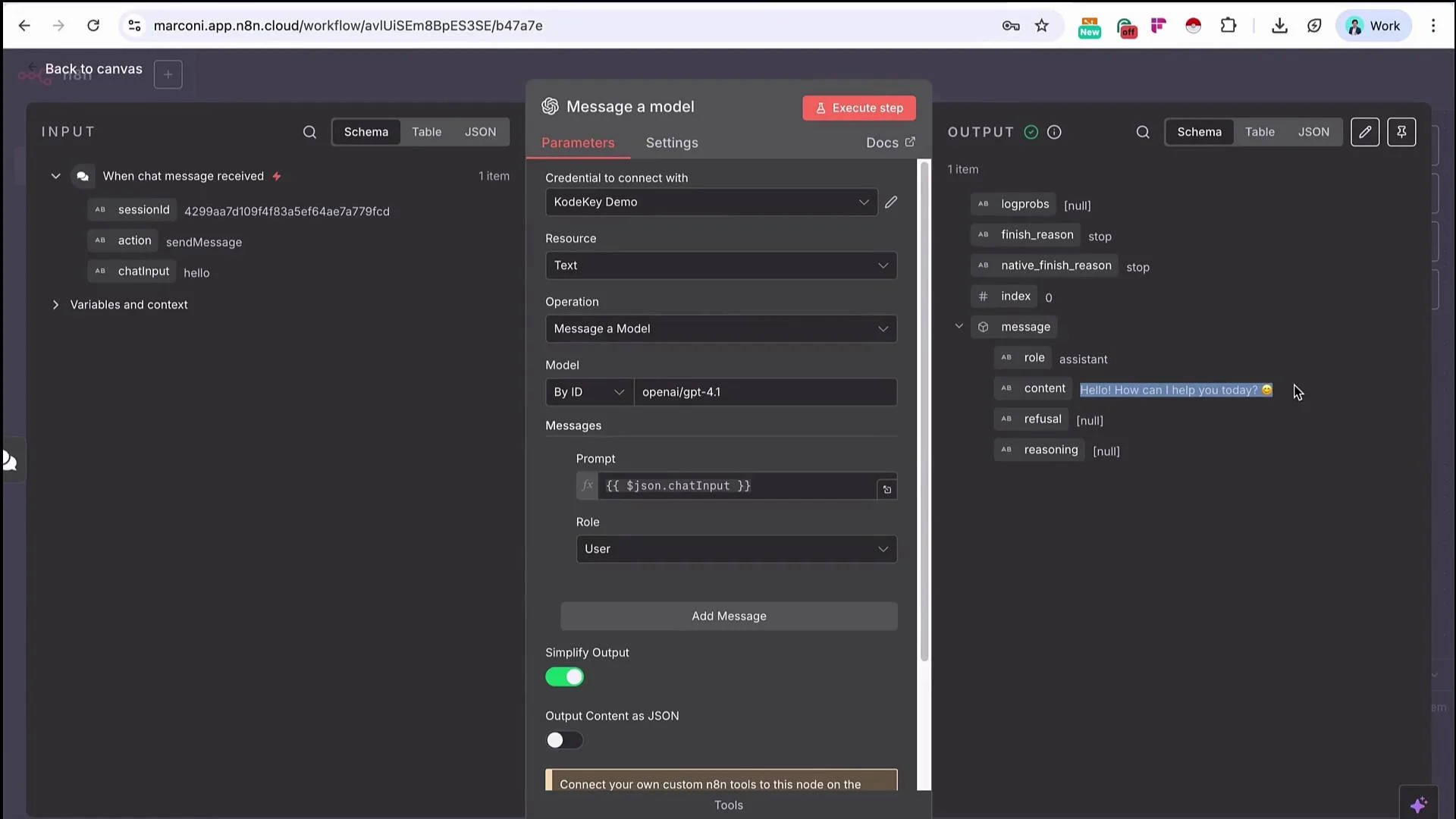Click the prompt expression fx icon
This screenshot has height=819, width=1456.
587,485
